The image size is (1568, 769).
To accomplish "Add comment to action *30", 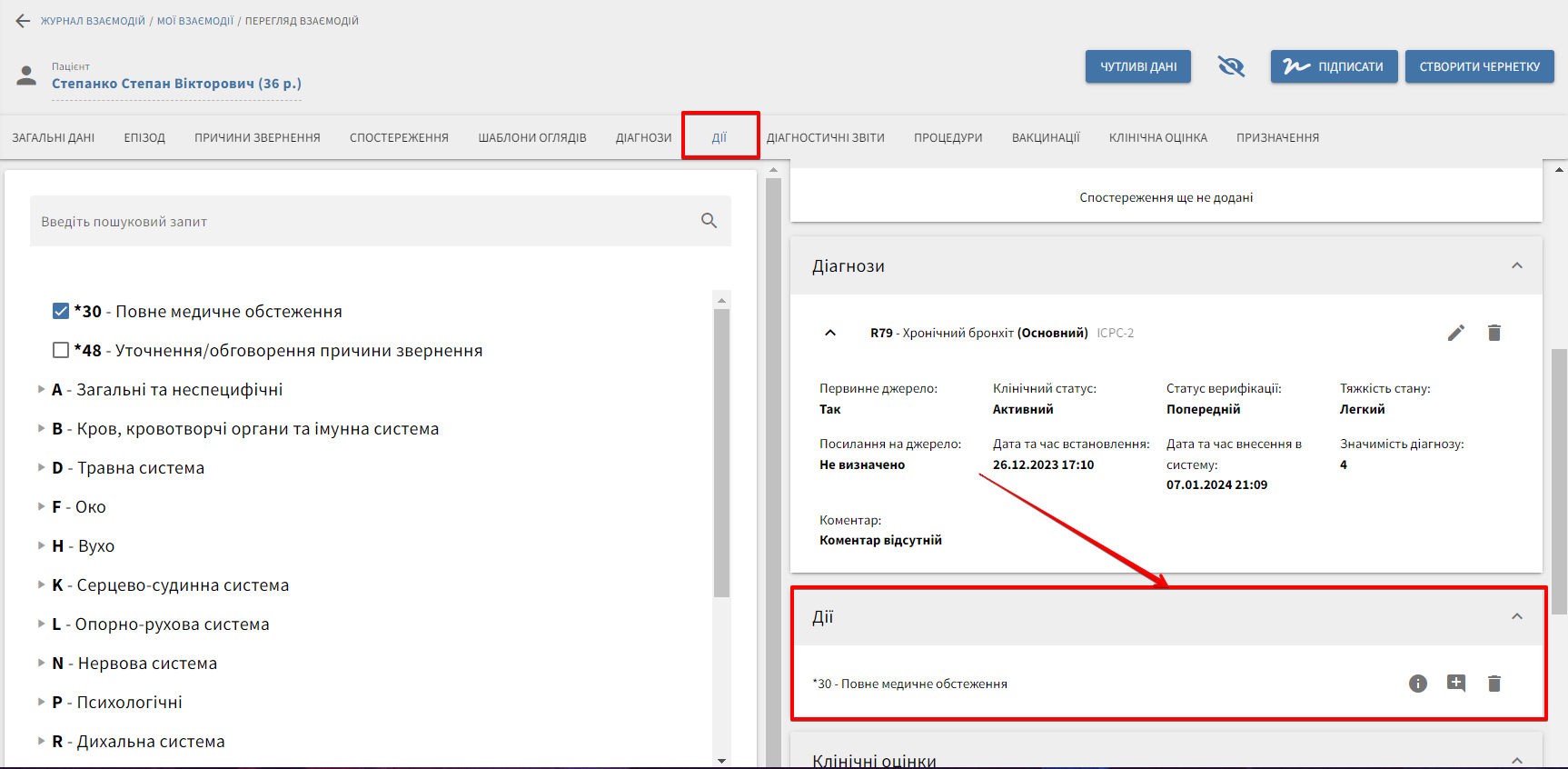I will click(1455, 684).
